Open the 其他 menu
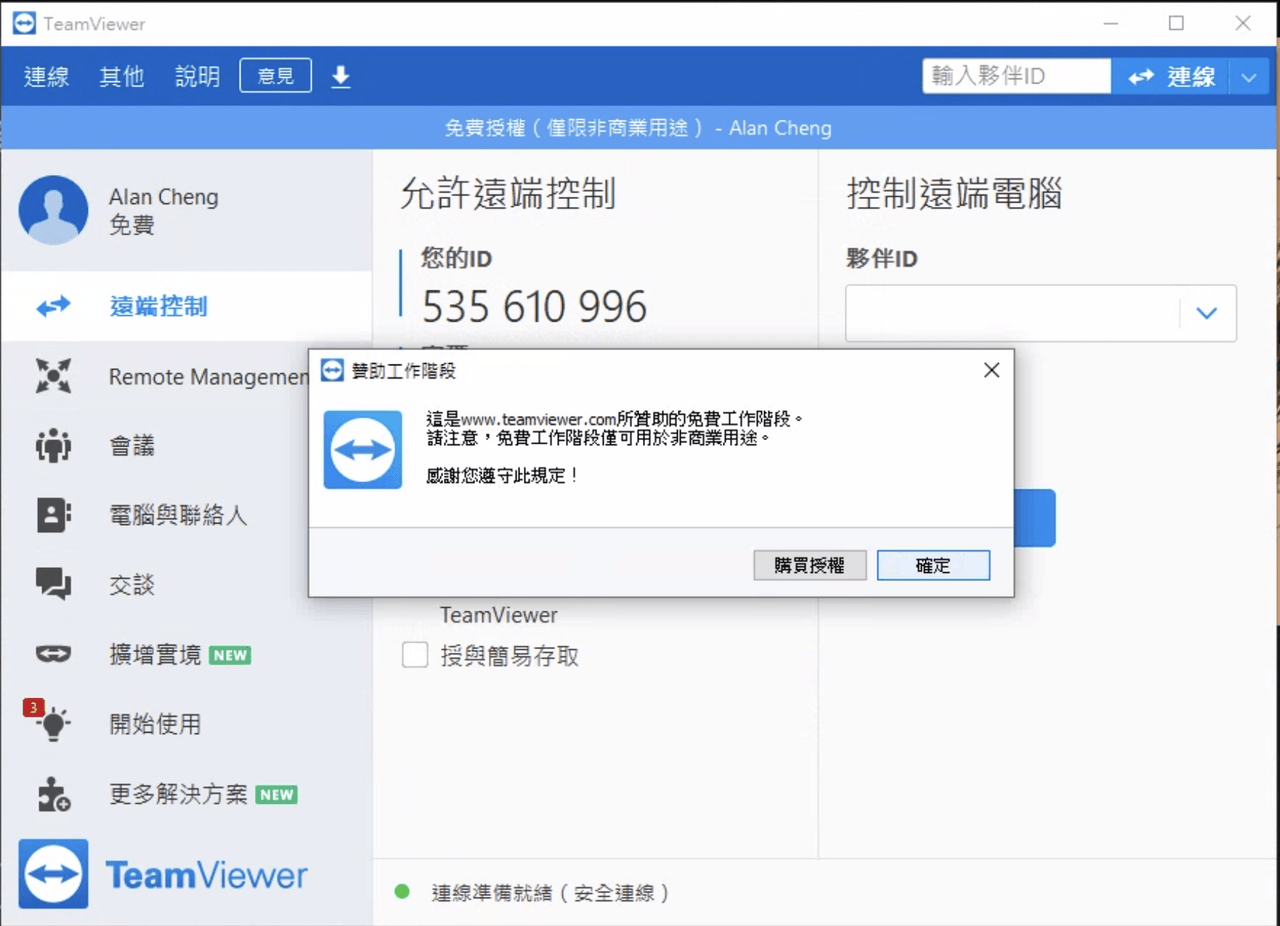 [122, 76]
